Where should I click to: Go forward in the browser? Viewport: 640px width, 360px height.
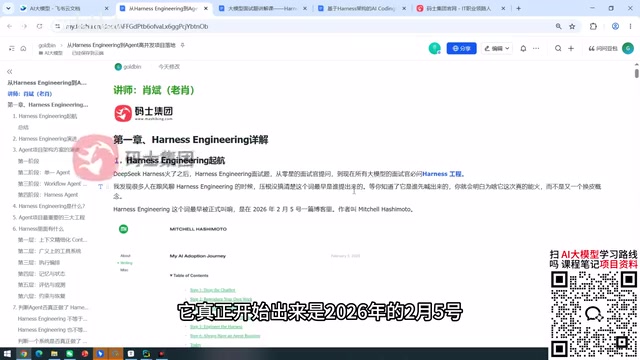click(24, 26)
